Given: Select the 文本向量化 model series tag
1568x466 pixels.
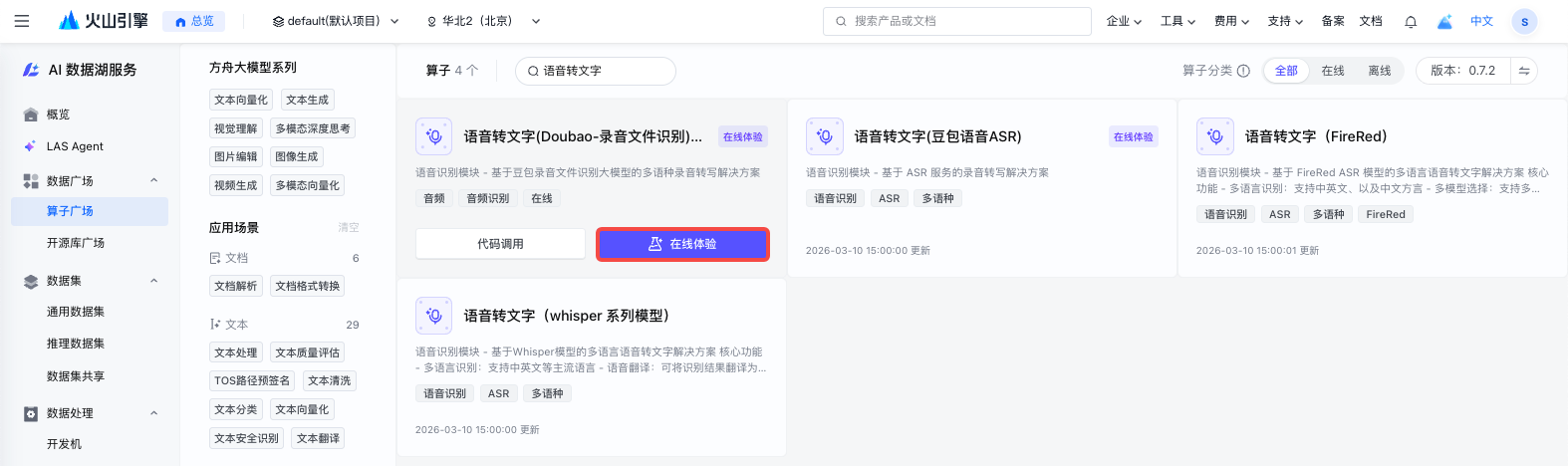Looking at the screenshot, I should pyautogui.click(x=241, y=100).
